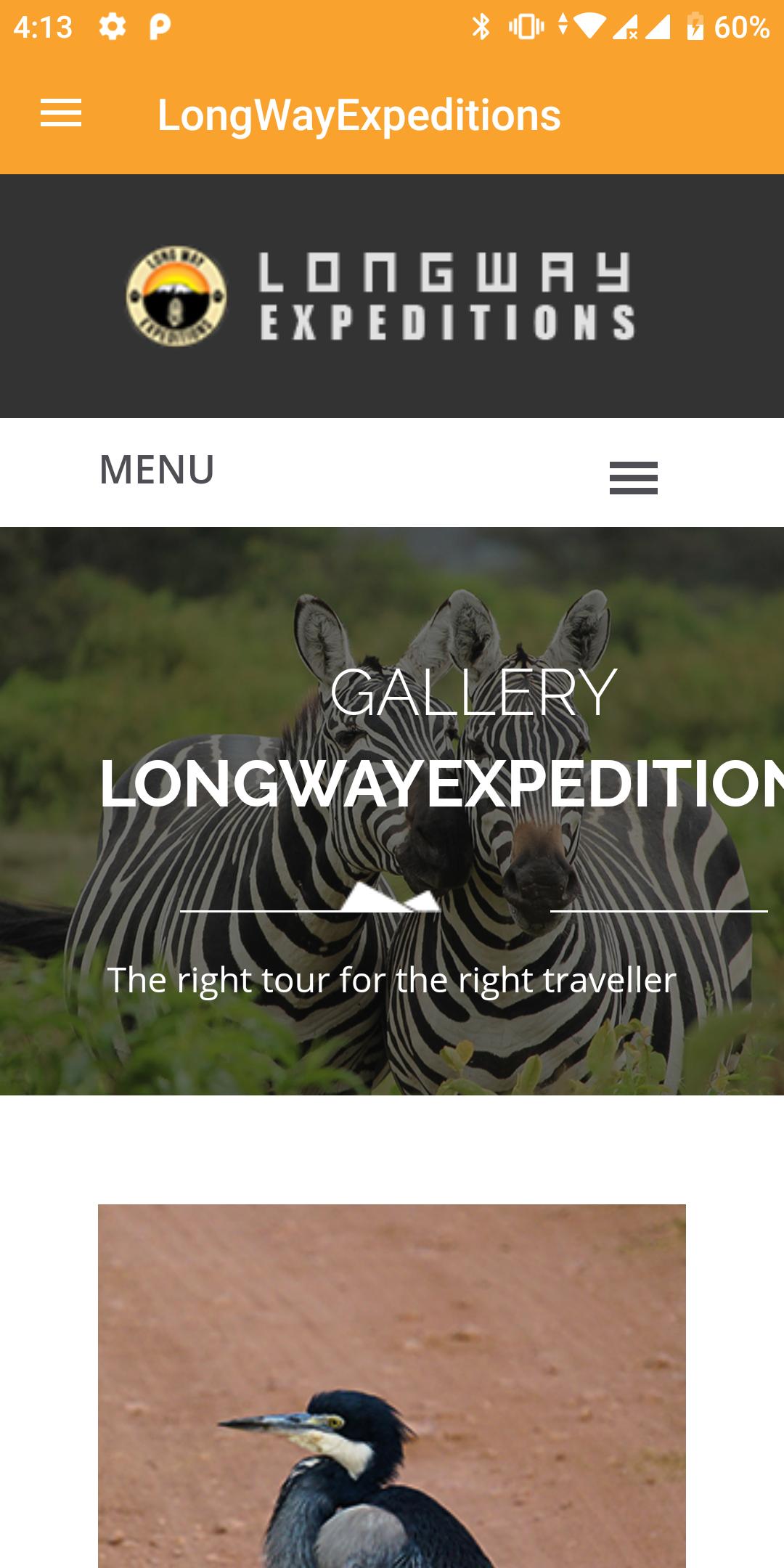Tap the LongWayExpeditions app bar title
This screenshot has width=784, height=1568.
pyautogui.click(x=359, y=115)
